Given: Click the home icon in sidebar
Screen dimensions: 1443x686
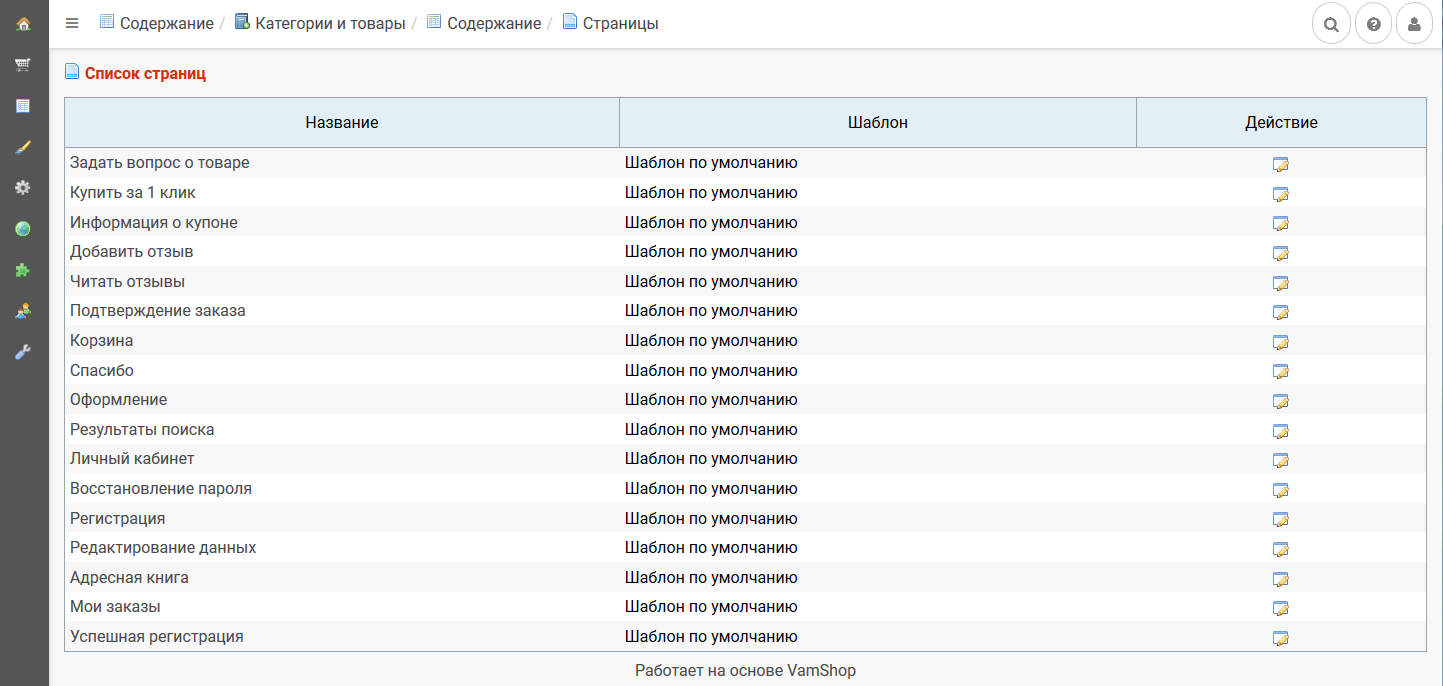Looking at the screenshot, I should click(23, 23).
